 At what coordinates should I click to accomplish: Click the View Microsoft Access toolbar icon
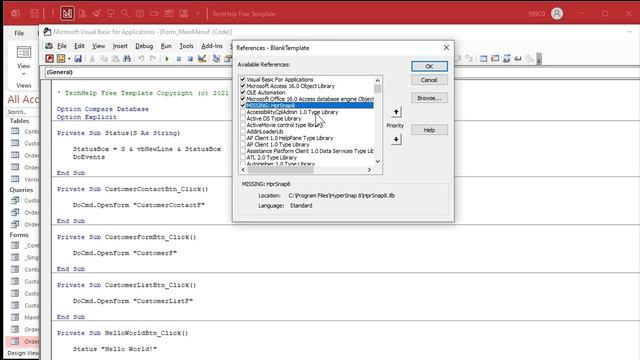[49, 59]
